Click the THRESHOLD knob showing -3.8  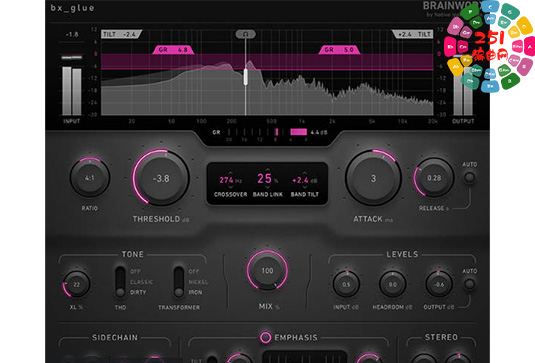click(161, 178)
